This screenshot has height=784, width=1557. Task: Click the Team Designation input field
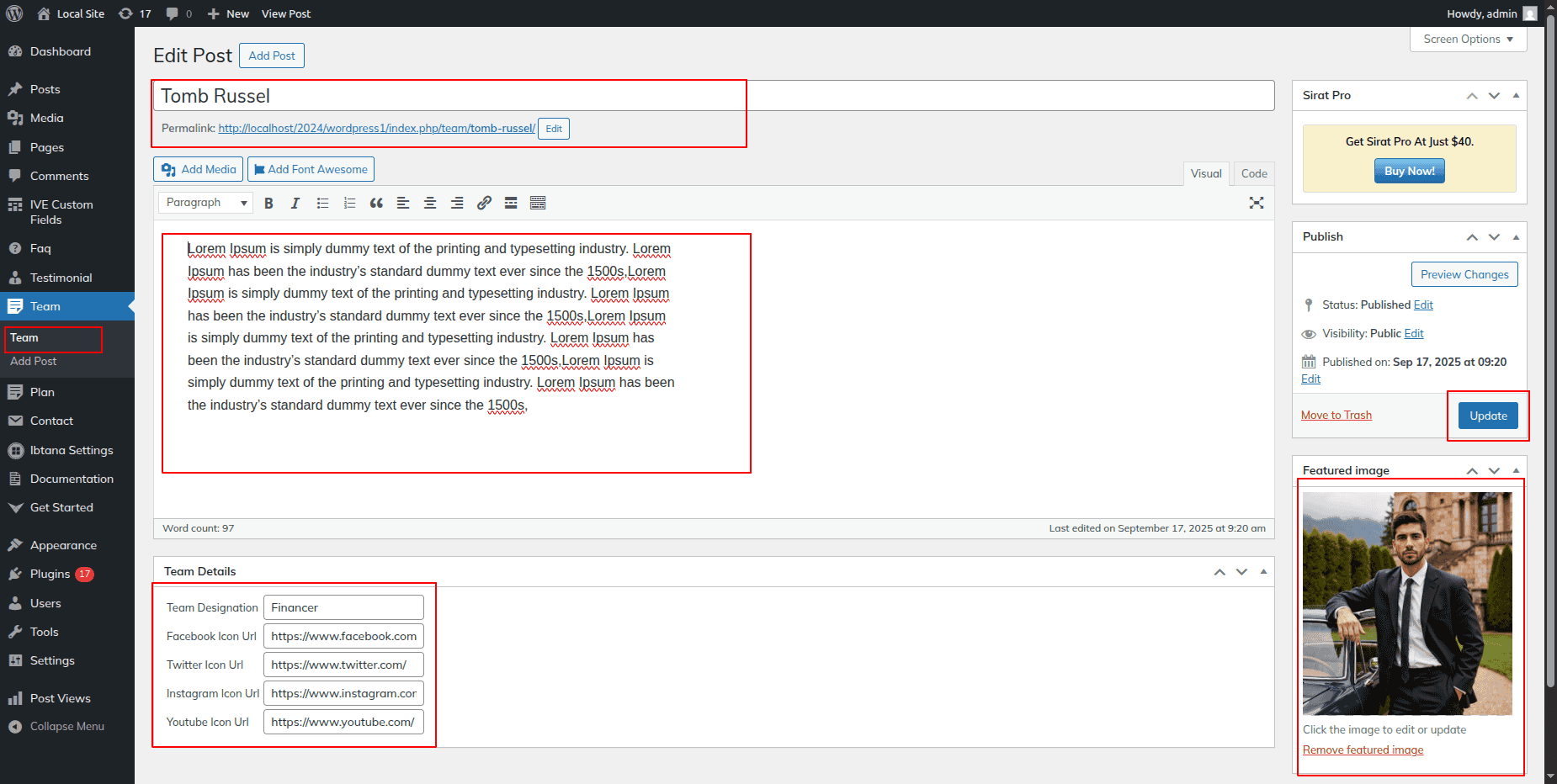(x=343, y=607)
